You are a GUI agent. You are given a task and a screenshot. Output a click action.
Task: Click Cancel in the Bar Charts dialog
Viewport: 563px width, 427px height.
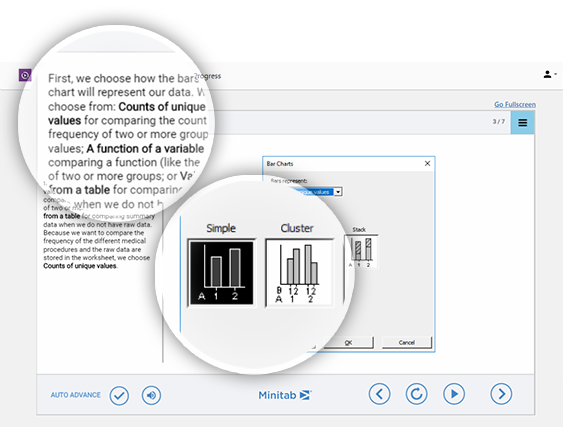pos(406,343)
